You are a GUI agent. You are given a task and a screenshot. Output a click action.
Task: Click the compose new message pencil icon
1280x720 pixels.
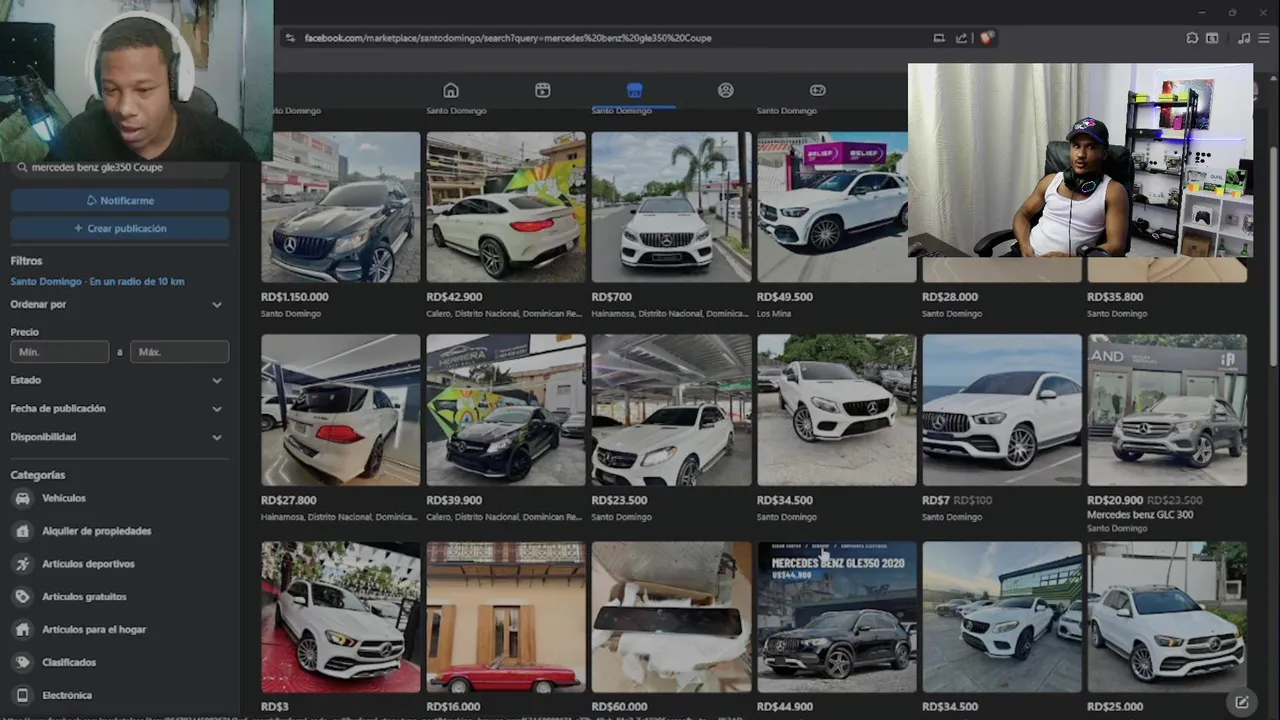pyautogui.click(x=1242, y=702)
